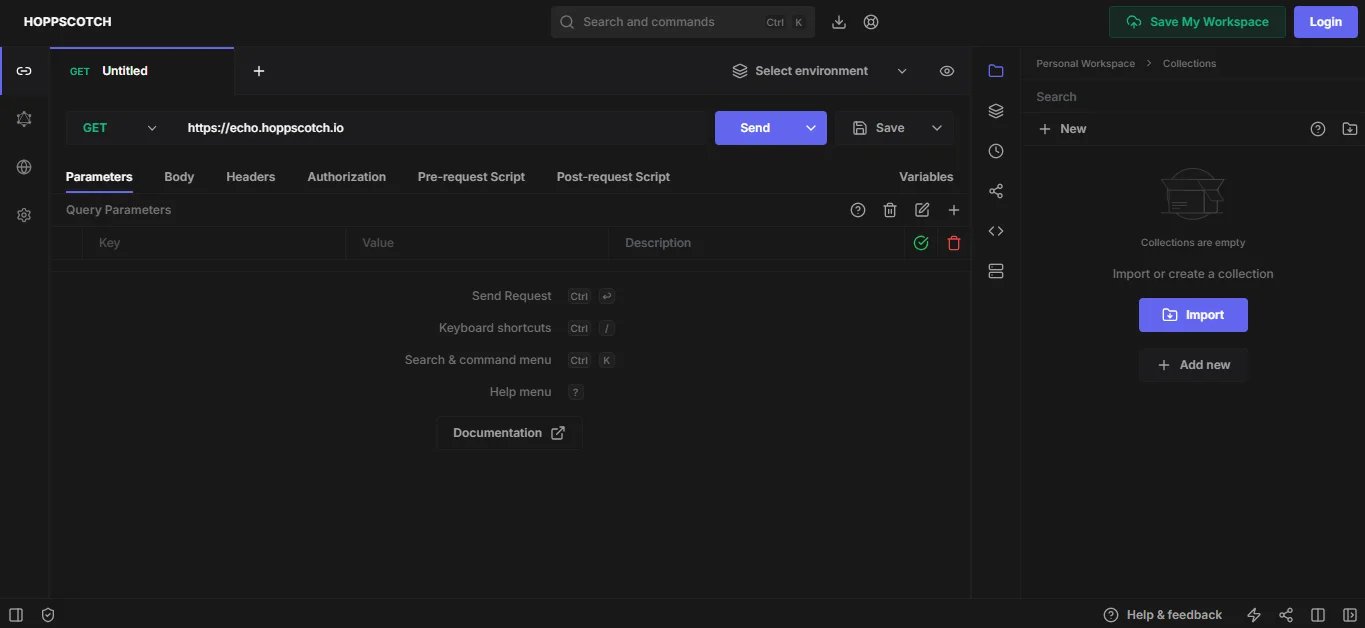Screen dimensions: 1365x628
Task: Click the Save request button
Action: (x=879, y=128)
